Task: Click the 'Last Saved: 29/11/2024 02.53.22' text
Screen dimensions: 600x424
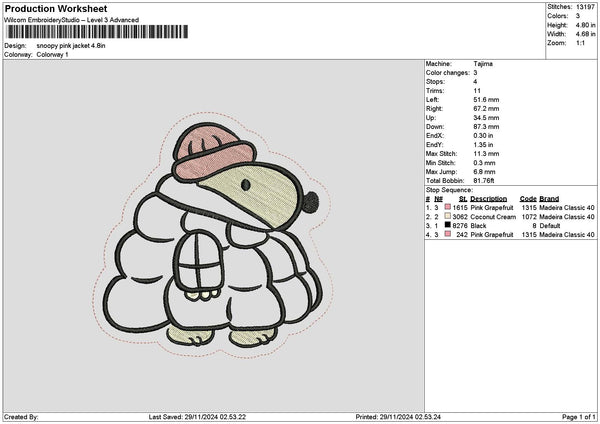Action: point(197,417)
